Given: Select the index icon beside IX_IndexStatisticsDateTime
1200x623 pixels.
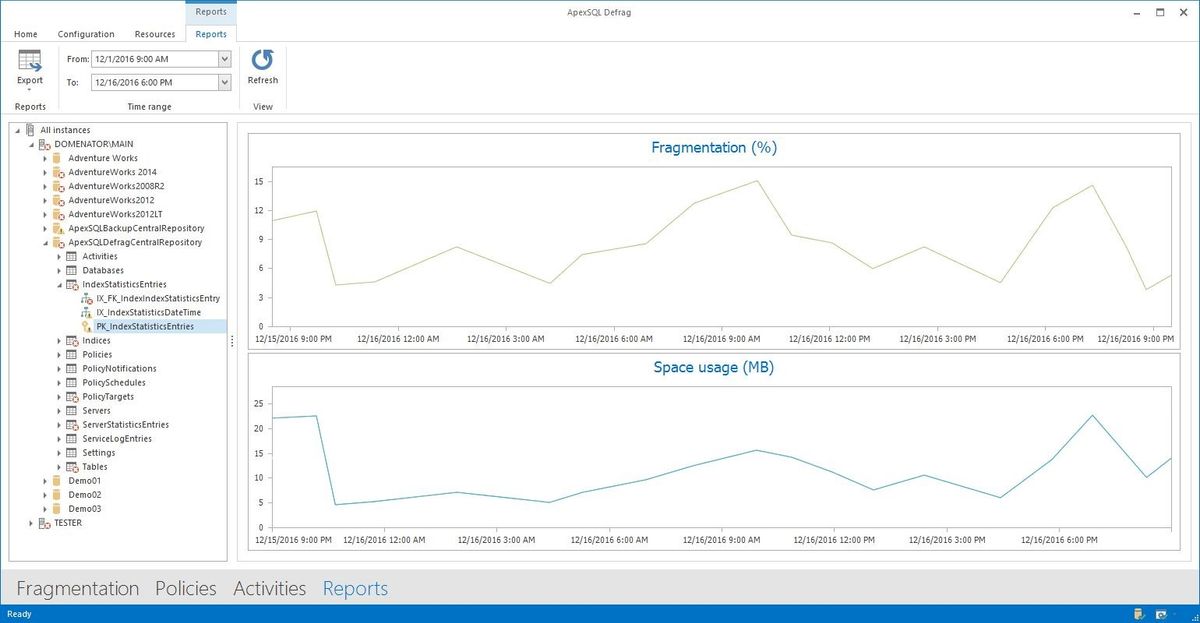Looking at the screenshot, I should 85,312.
